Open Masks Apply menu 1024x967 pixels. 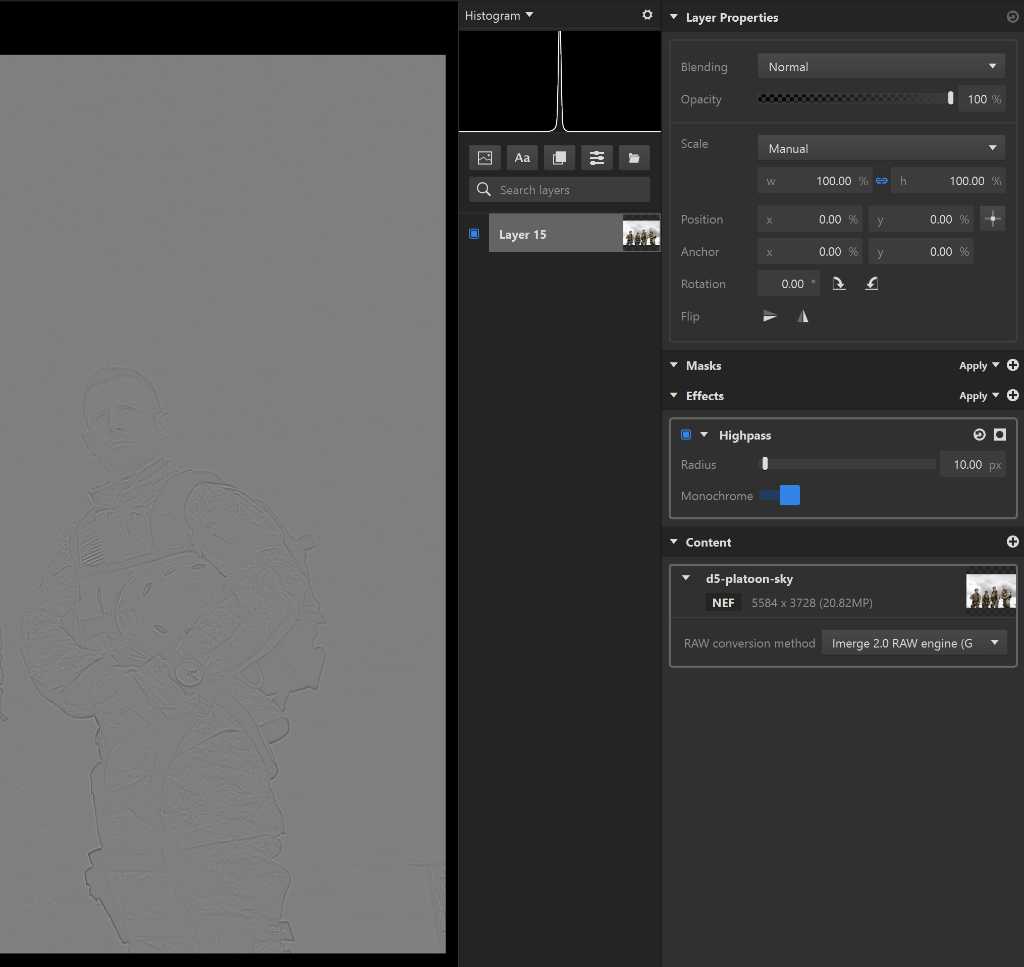[x=978, y=366]
